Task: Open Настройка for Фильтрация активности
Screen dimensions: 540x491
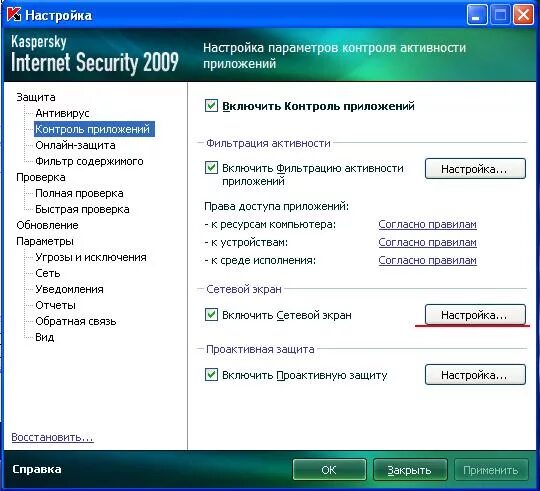Action: (475, 169)
